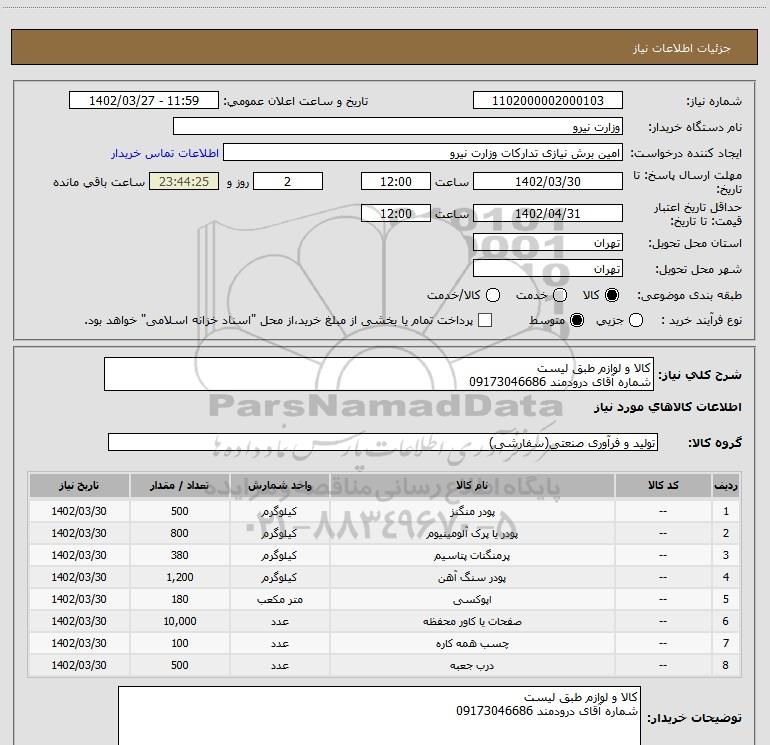Click the اطلاعات کالاهای مورد نیاز heading
Screen dimensions: 770x745
coord(667,407)
